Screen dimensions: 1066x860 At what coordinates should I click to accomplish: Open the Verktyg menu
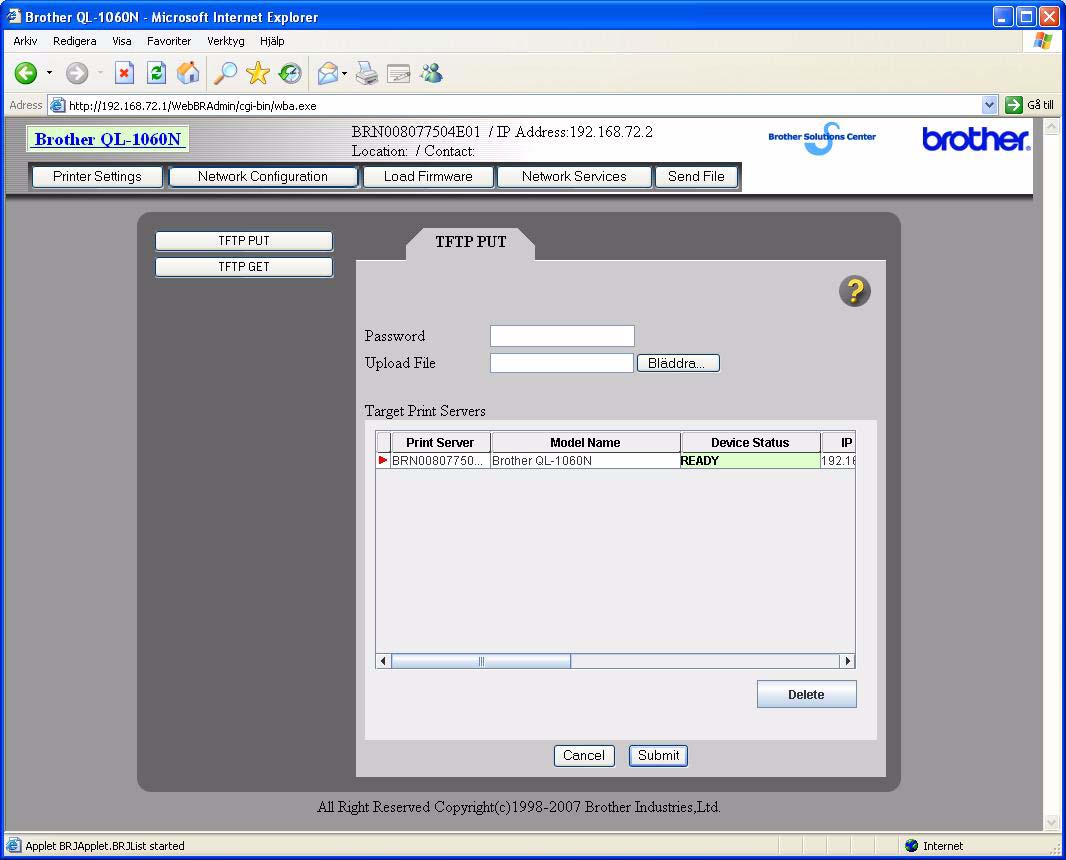(226, 41)
